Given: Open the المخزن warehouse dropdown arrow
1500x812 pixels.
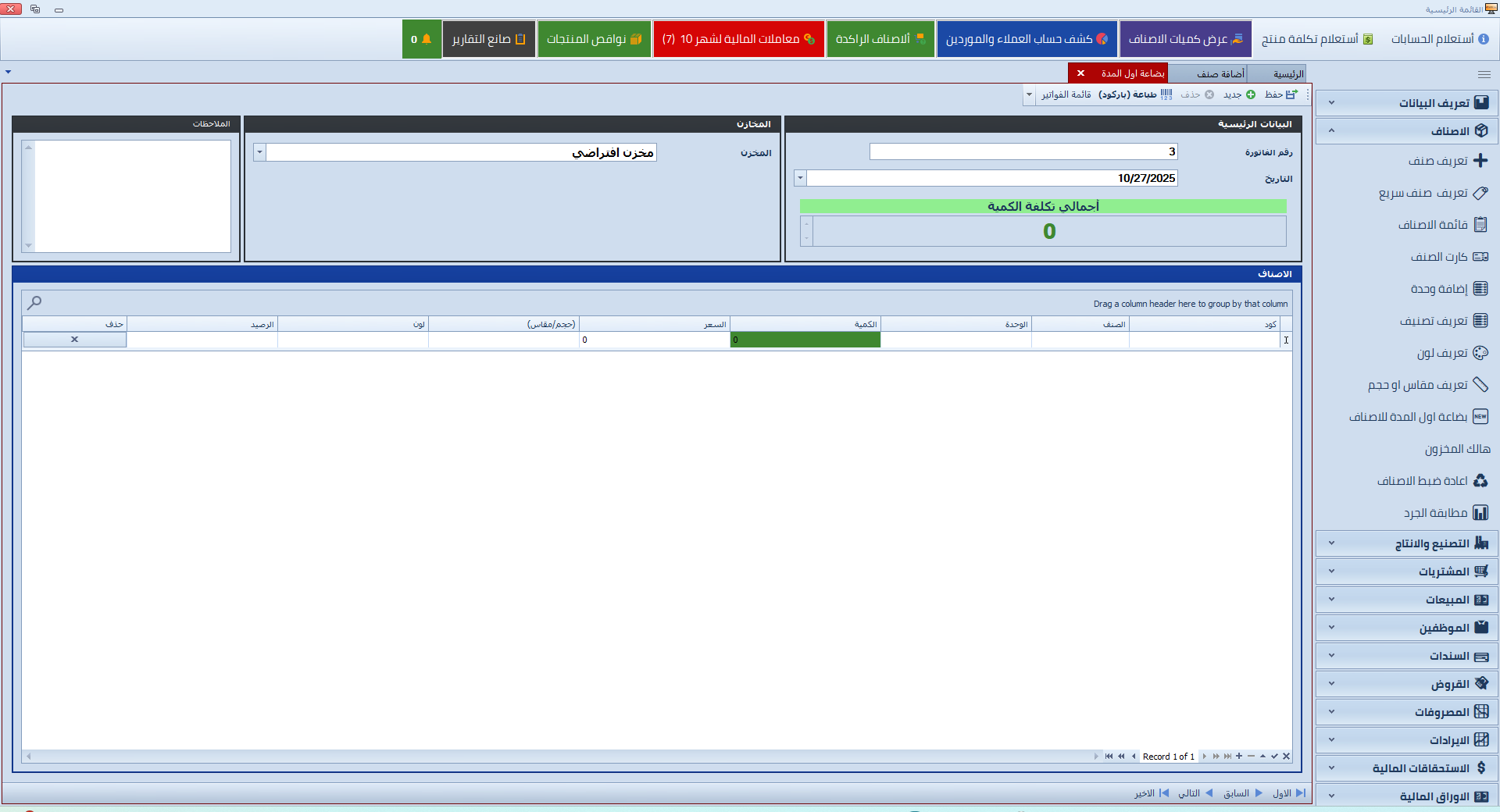Looking at the screenshot, I should coord(259,152).
